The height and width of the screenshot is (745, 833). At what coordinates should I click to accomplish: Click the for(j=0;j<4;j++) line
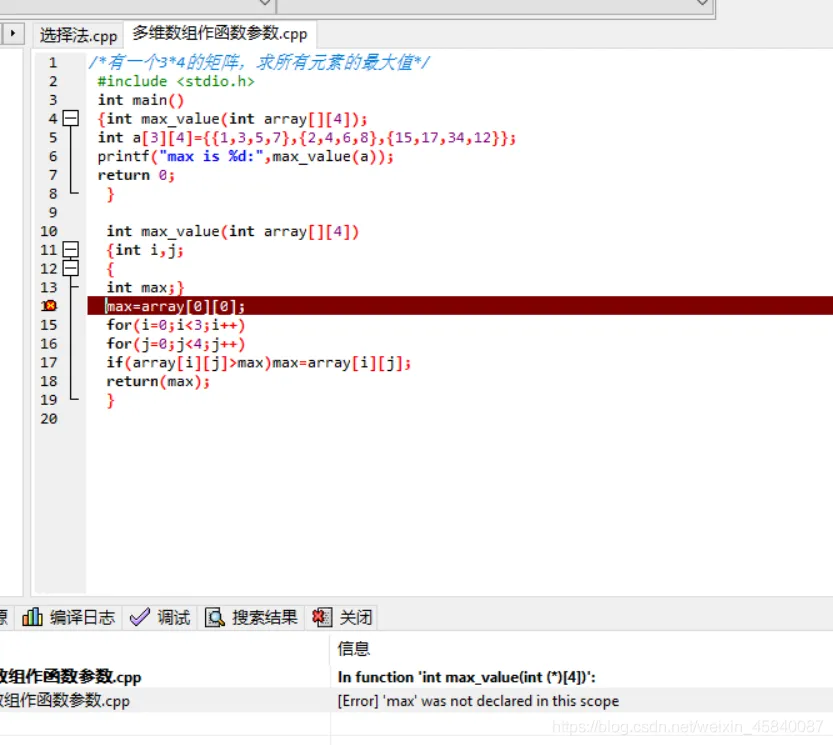point(175,344)
